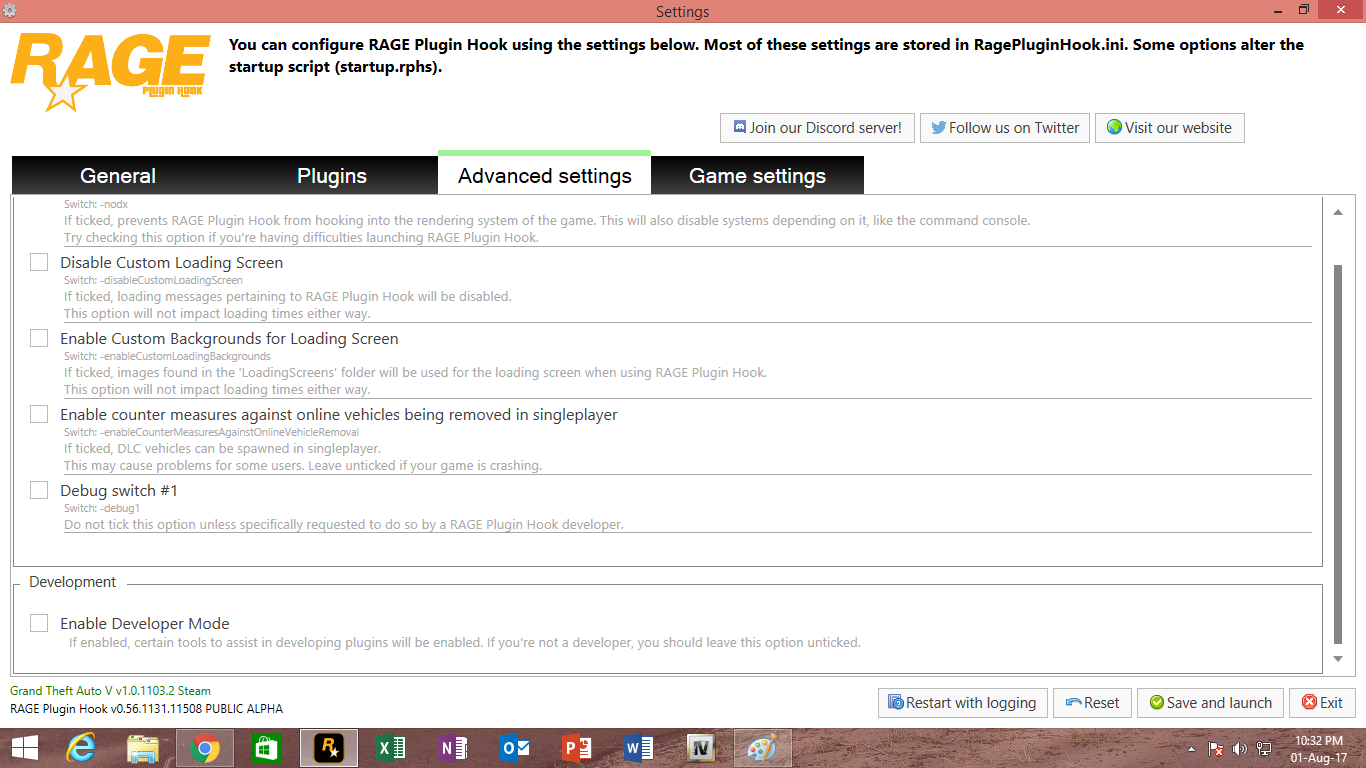Switch to Google Chrome in the taskbar
The height and width of the screenshot is (768, 1366).
(x=205, y=748)
